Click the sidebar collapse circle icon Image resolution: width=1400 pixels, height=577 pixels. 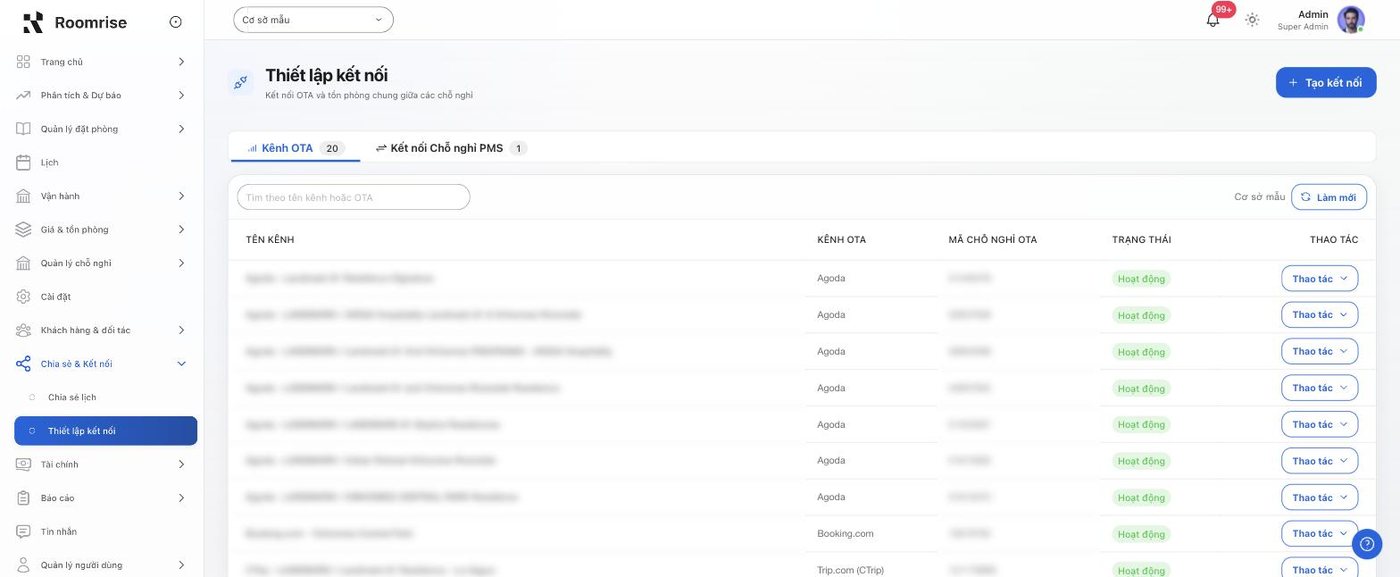pos(176,22)
